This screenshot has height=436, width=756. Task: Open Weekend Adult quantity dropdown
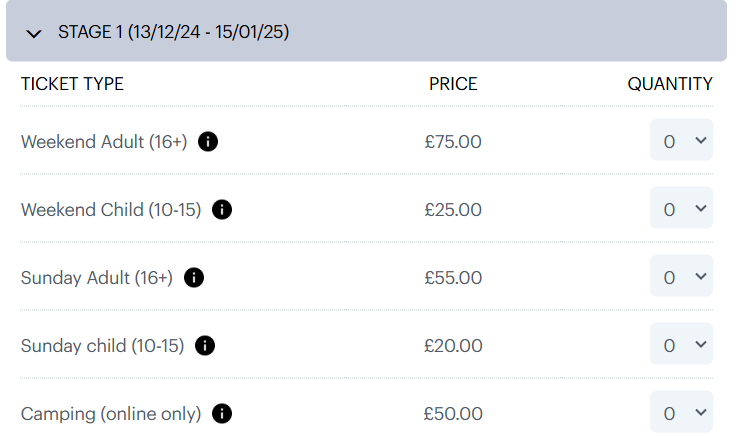(681, 140)
